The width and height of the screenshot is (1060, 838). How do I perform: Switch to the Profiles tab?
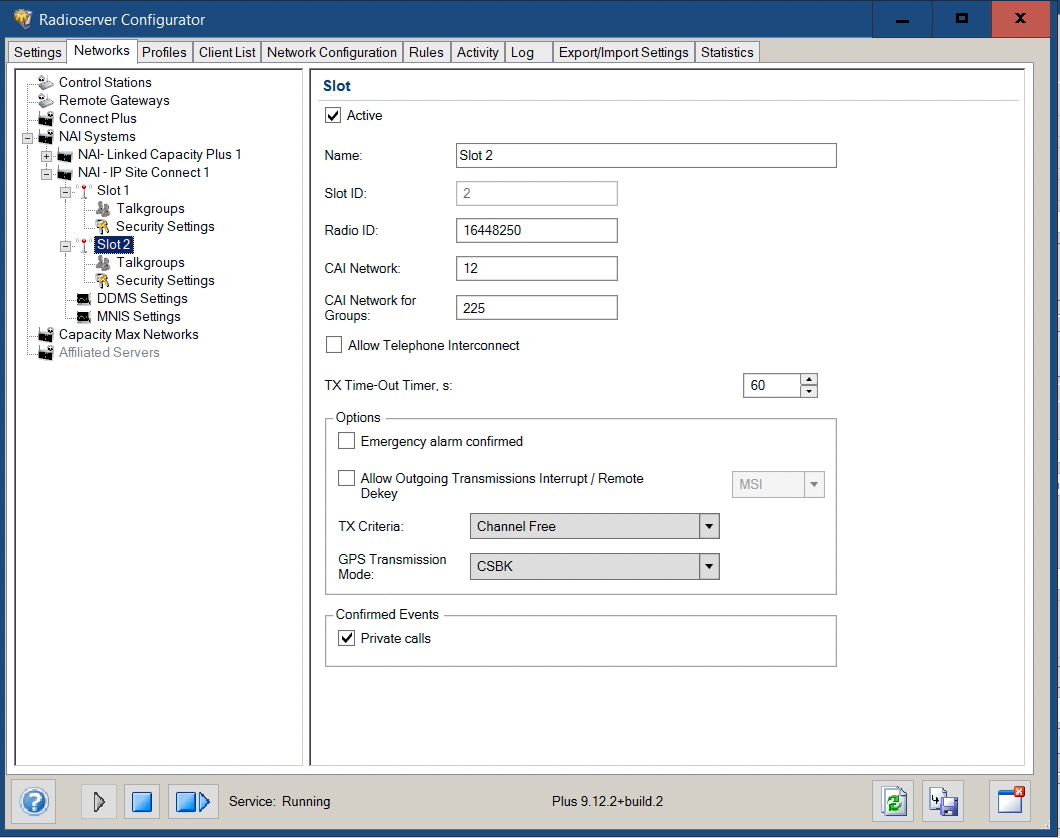click(x=164, y=53)
